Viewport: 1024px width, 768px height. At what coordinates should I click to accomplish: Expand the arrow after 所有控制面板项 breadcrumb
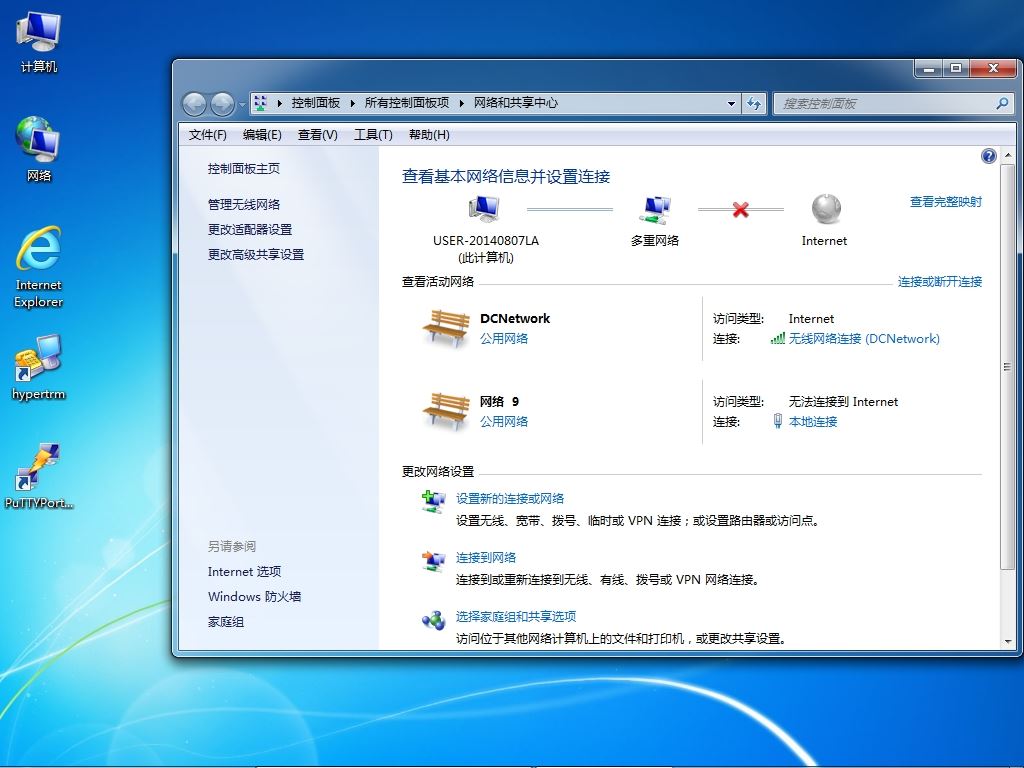tap(461, 103)
